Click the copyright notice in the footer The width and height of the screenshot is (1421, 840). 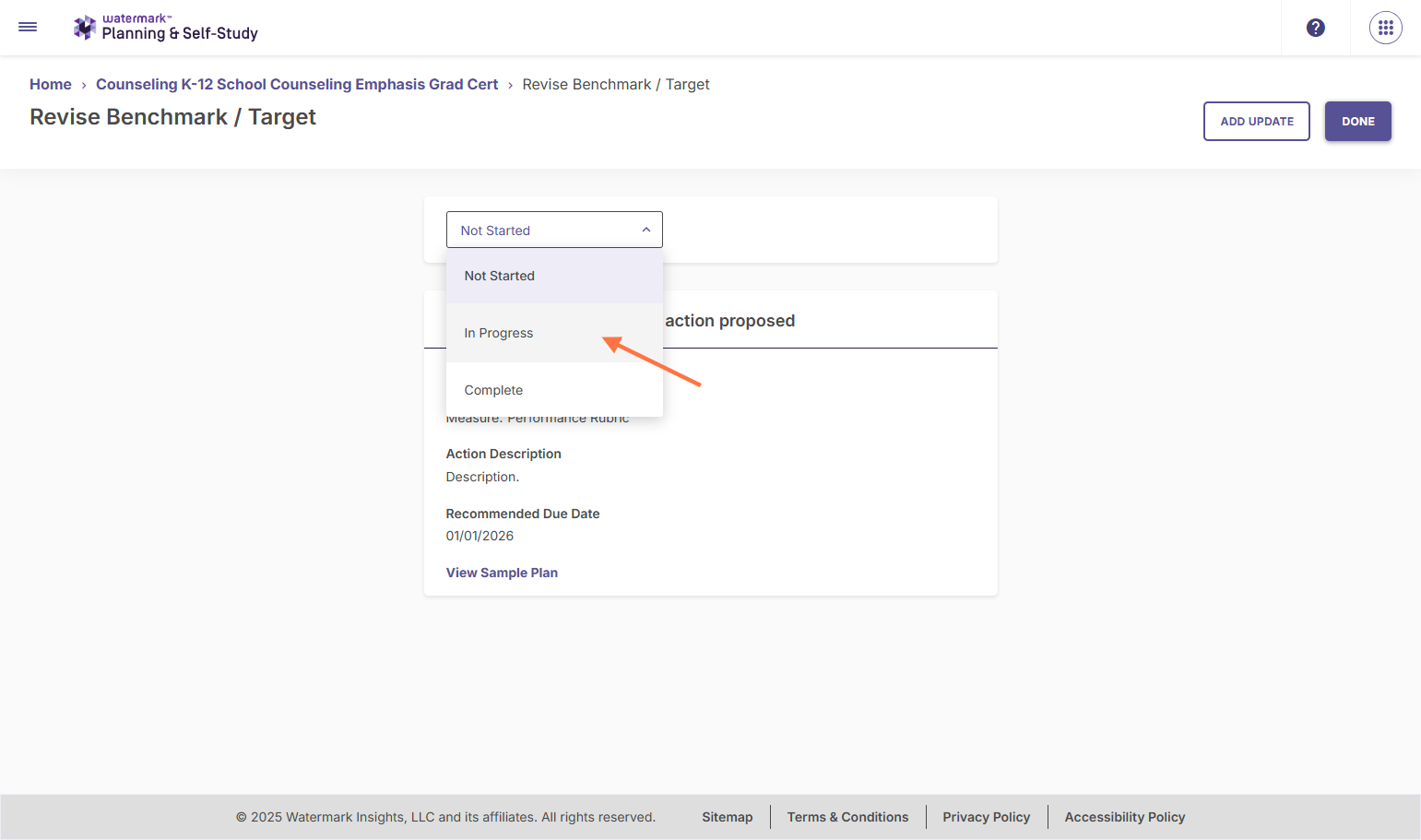pos(445,817)
